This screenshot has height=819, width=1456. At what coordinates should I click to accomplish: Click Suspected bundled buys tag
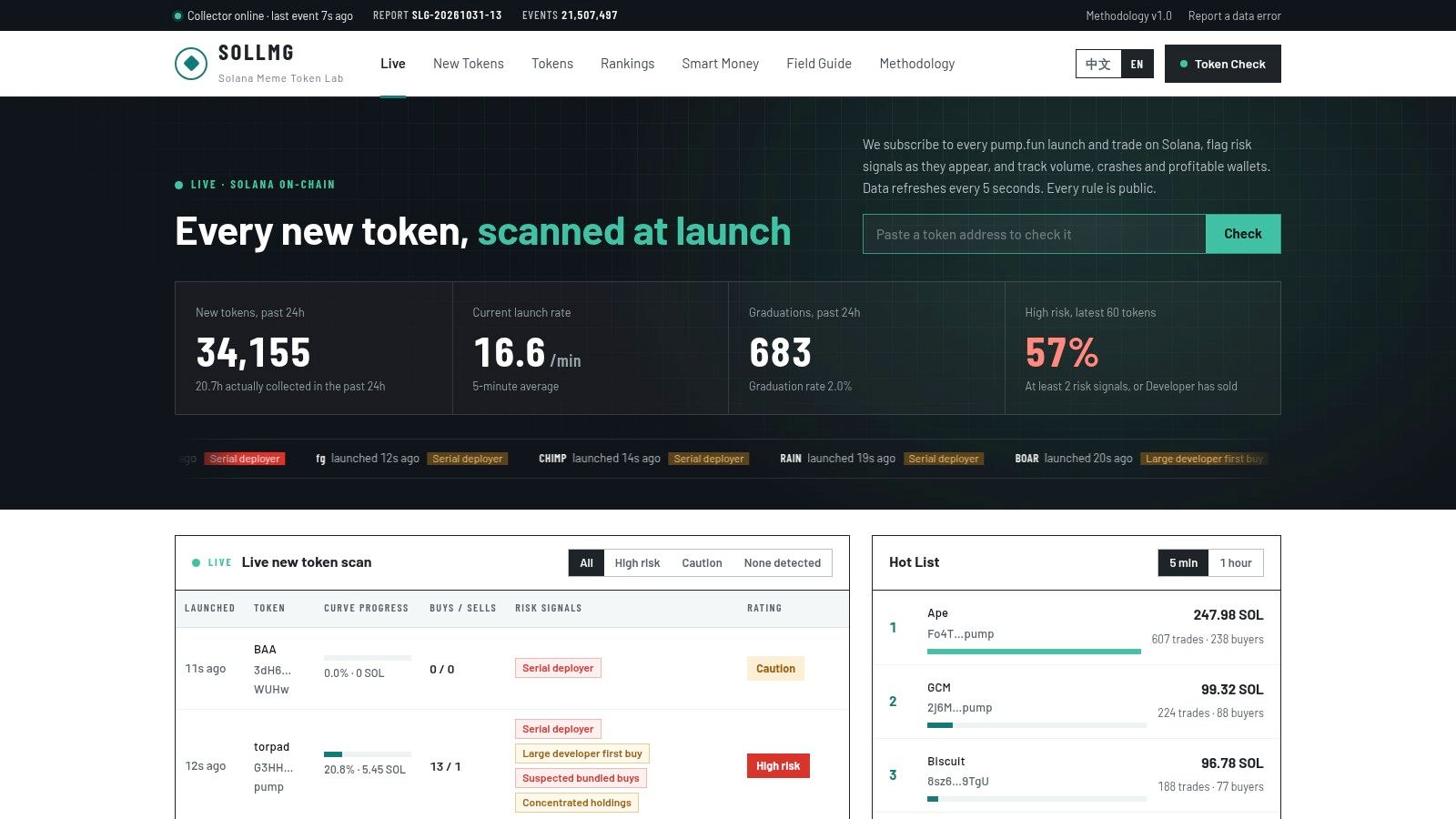[x=581, y=778]
